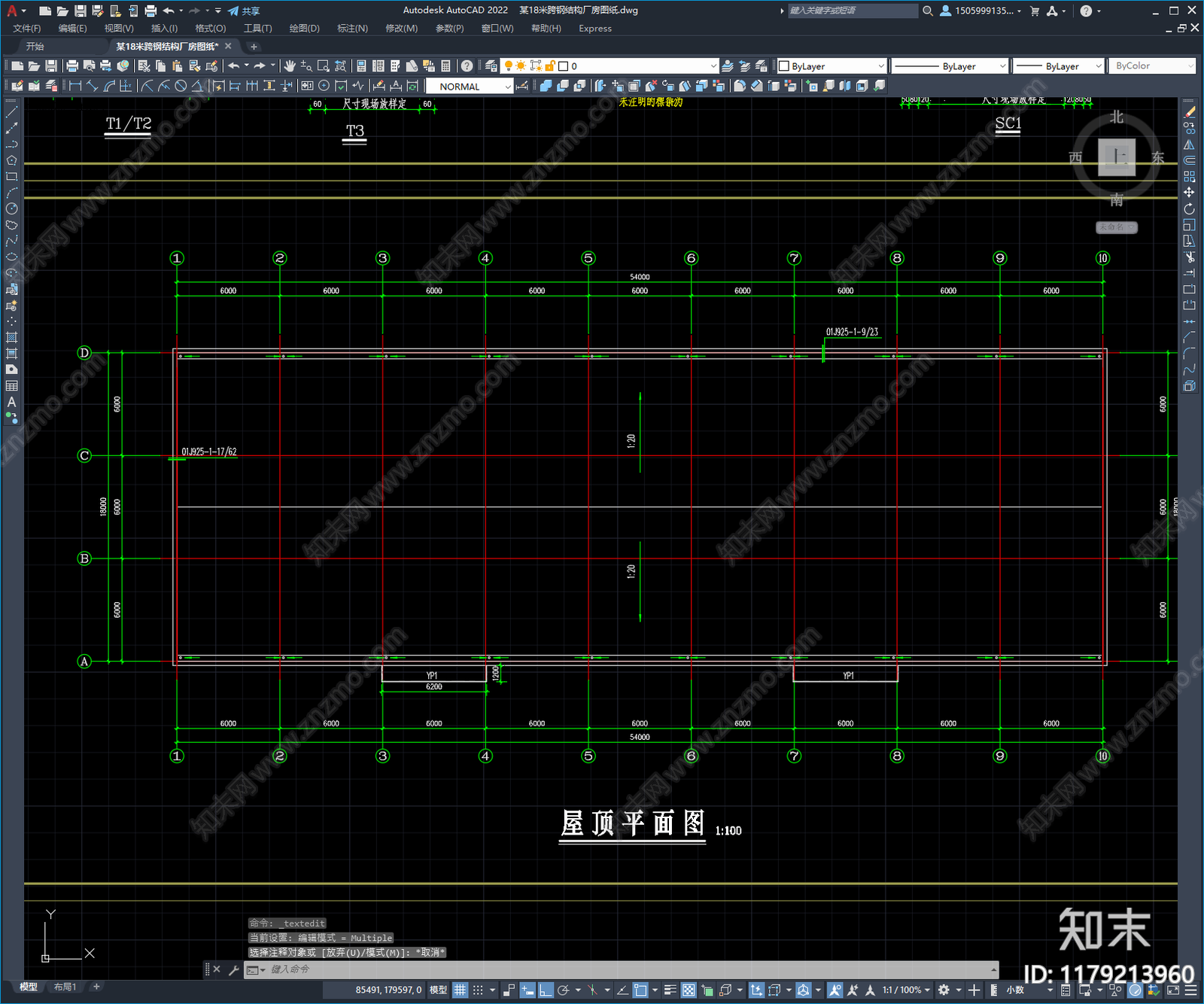Click the Pan (hand) tool icon

(290, 66)
